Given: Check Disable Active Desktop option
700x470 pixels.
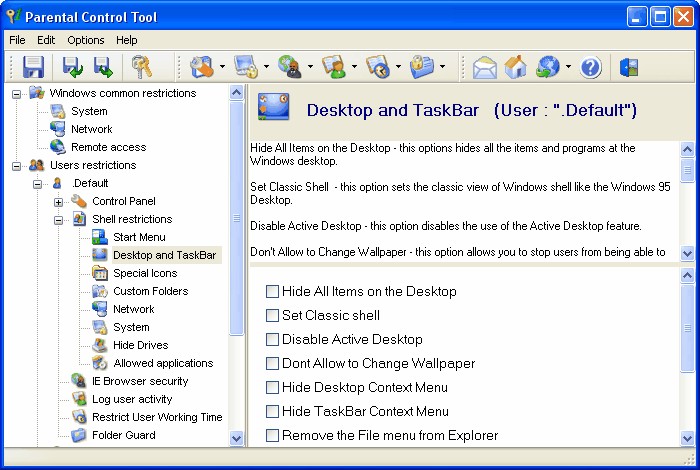Looking at the screenshot, I should point(272,339).
